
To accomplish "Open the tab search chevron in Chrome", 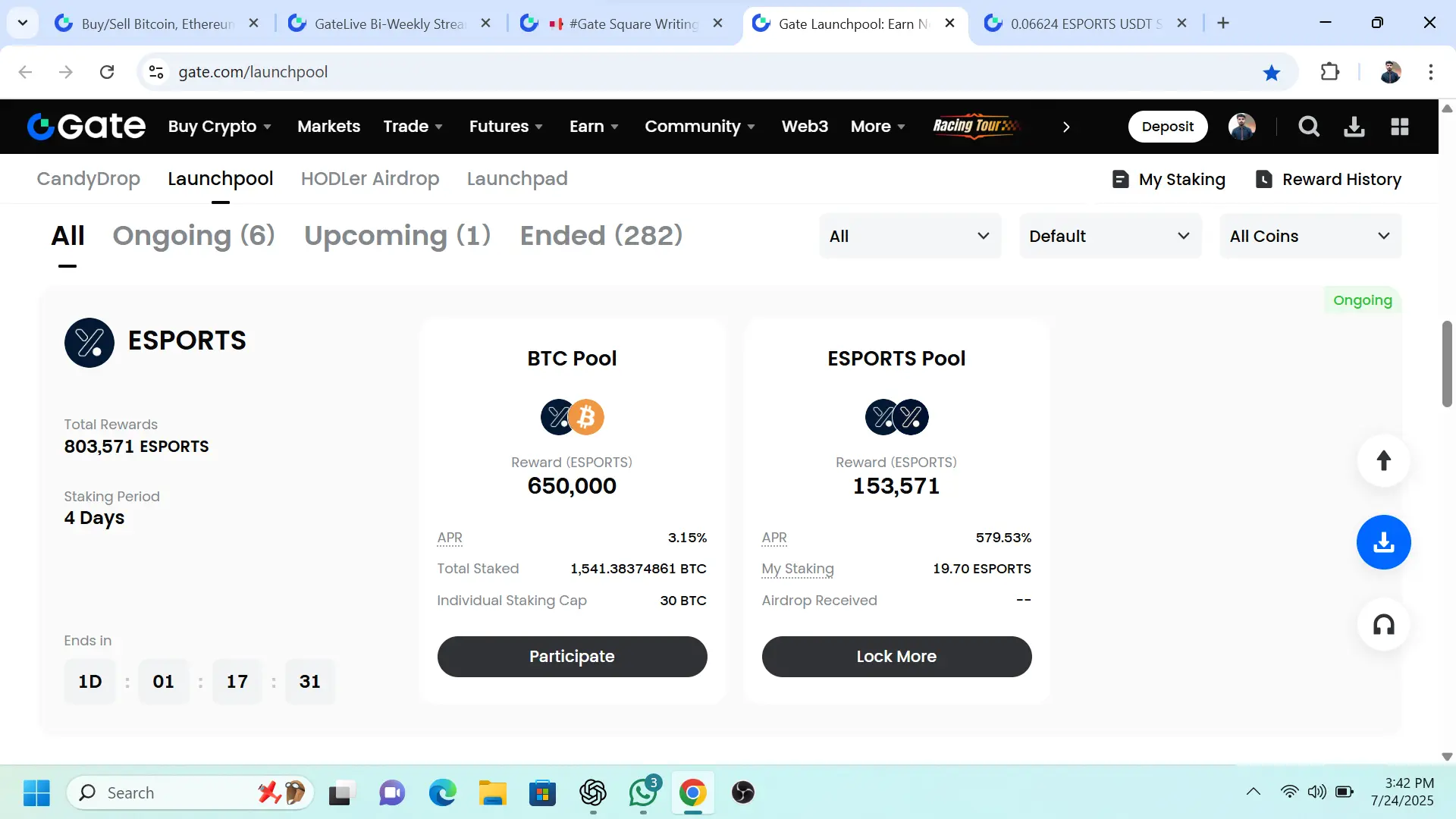I will pos(23,24).
